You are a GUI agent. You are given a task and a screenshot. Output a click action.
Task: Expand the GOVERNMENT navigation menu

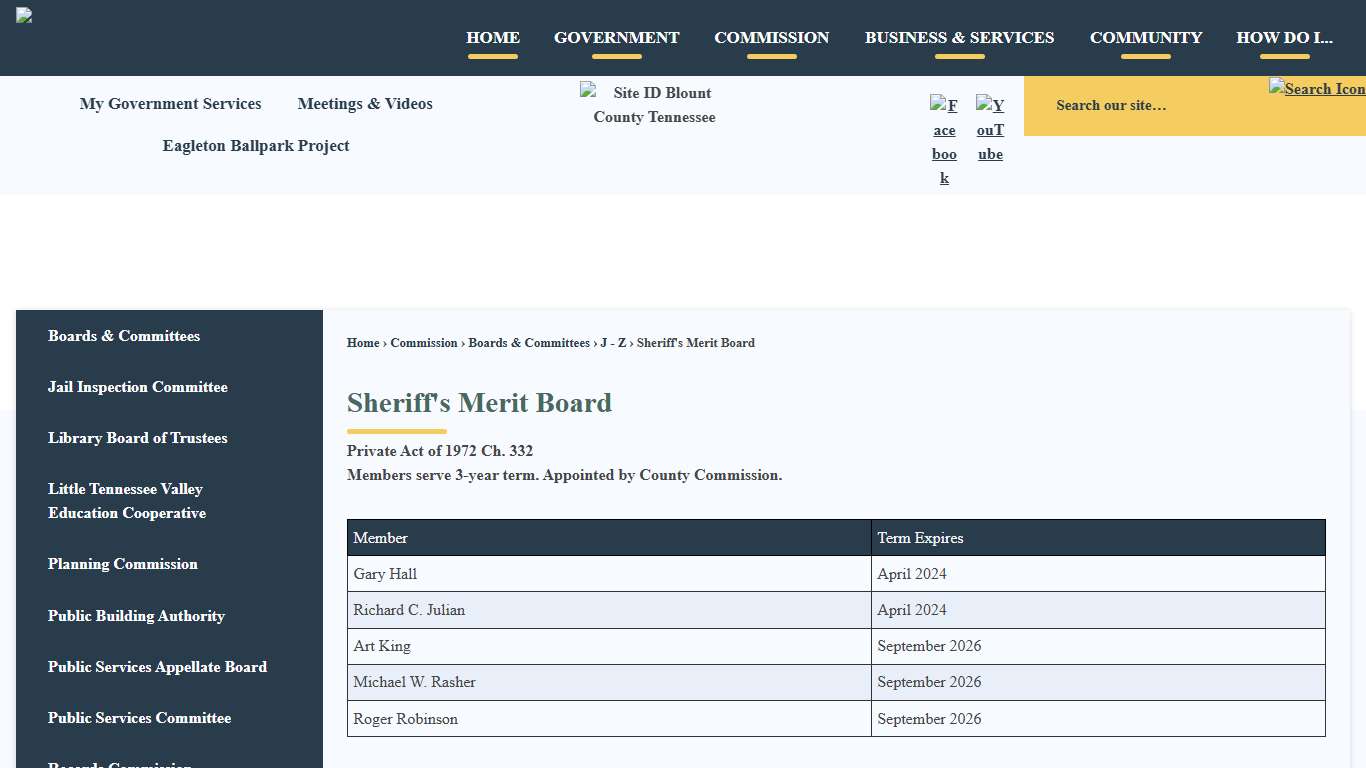point(616,37)
